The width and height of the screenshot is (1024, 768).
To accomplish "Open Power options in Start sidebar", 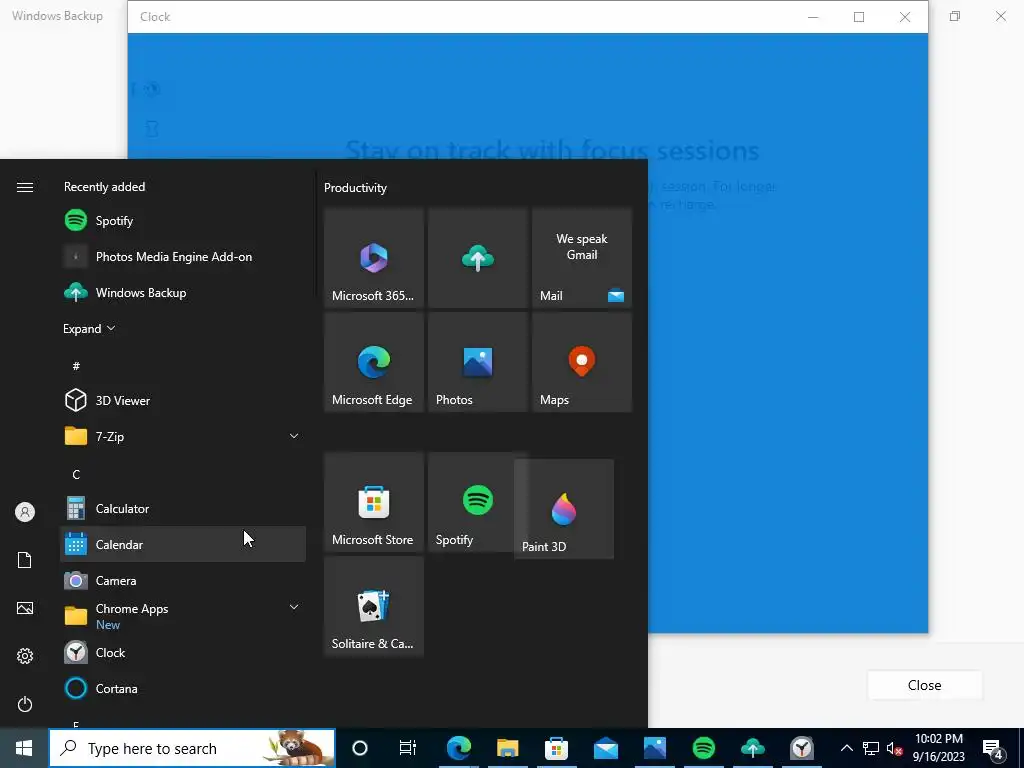I will click(25, 704).
